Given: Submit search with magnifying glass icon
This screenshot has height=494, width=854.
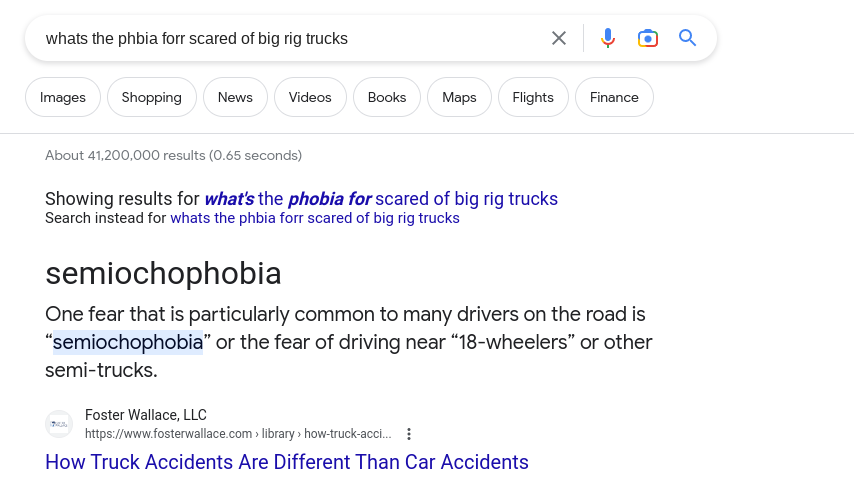Looking at the screenshot, I should click(x=687, y=38).
